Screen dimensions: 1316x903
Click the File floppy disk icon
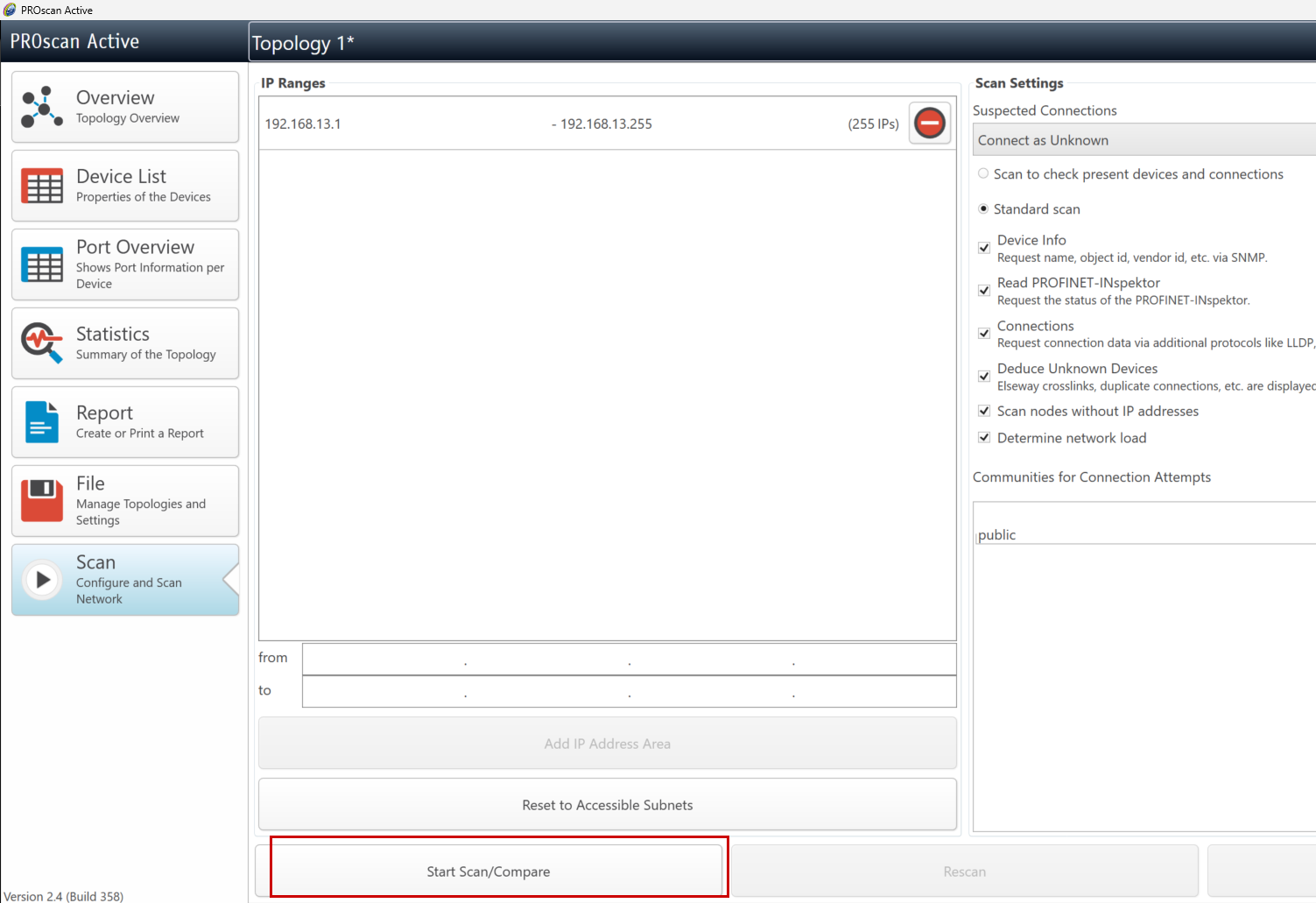tap(41, 500)
